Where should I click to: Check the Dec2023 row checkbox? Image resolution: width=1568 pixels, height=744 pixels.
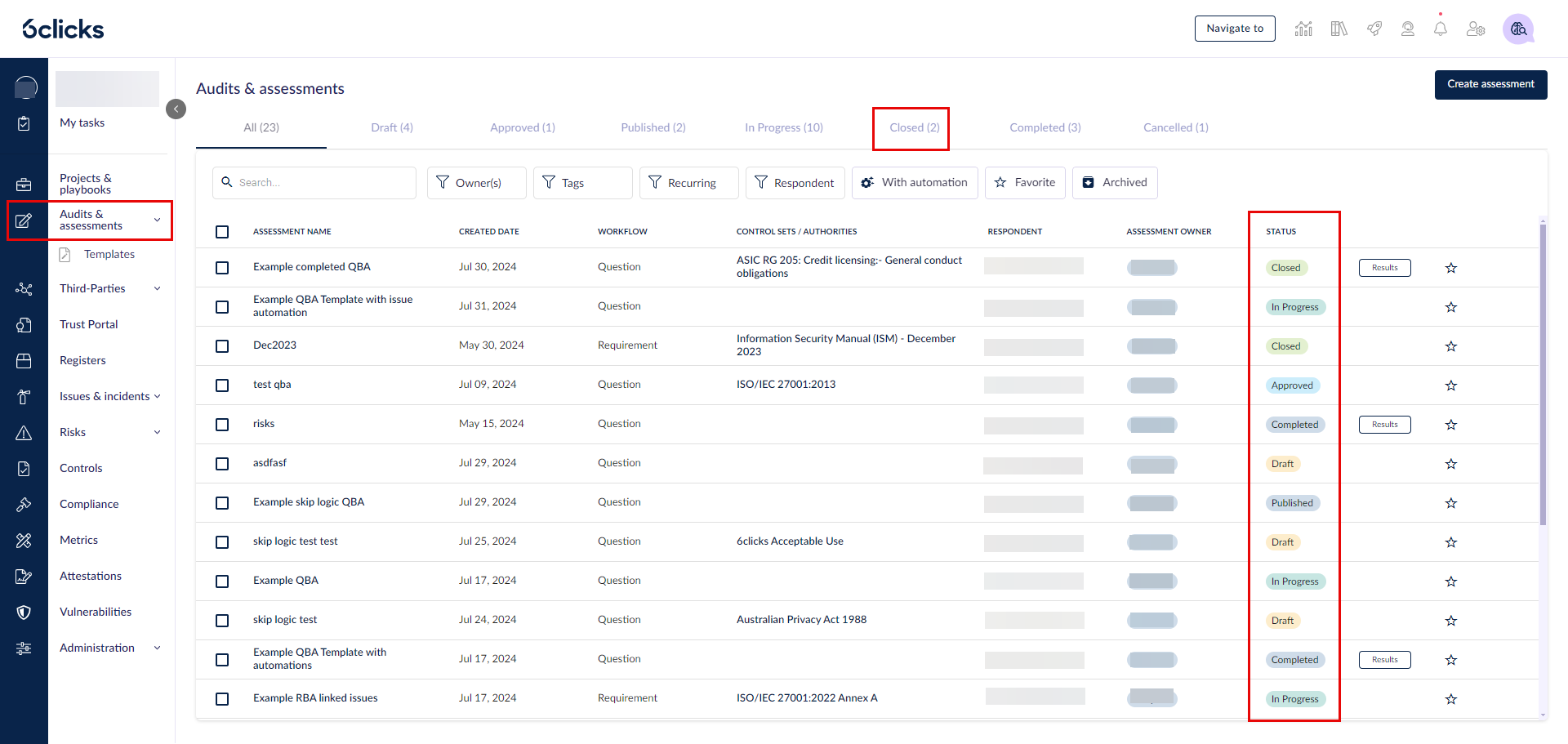pyautogui.click(x=222, y=346)
